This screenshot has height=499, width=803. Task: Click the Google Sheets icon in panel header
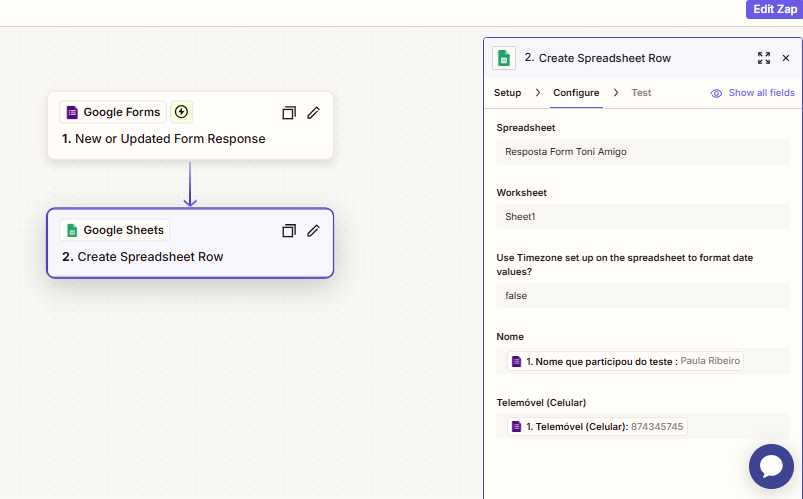pos(504,58)
